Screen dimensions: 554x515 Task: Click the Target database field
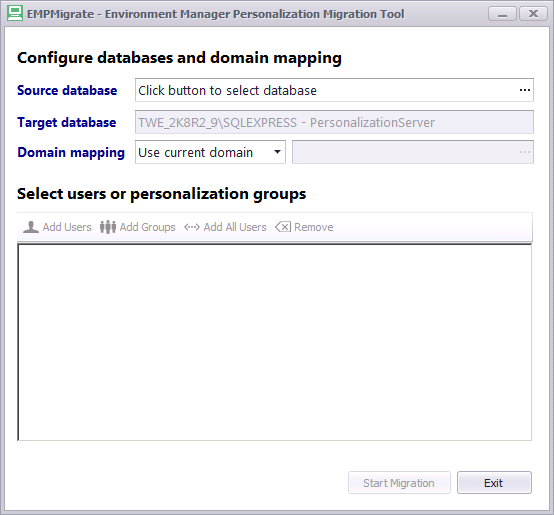[x=334, y=122]
